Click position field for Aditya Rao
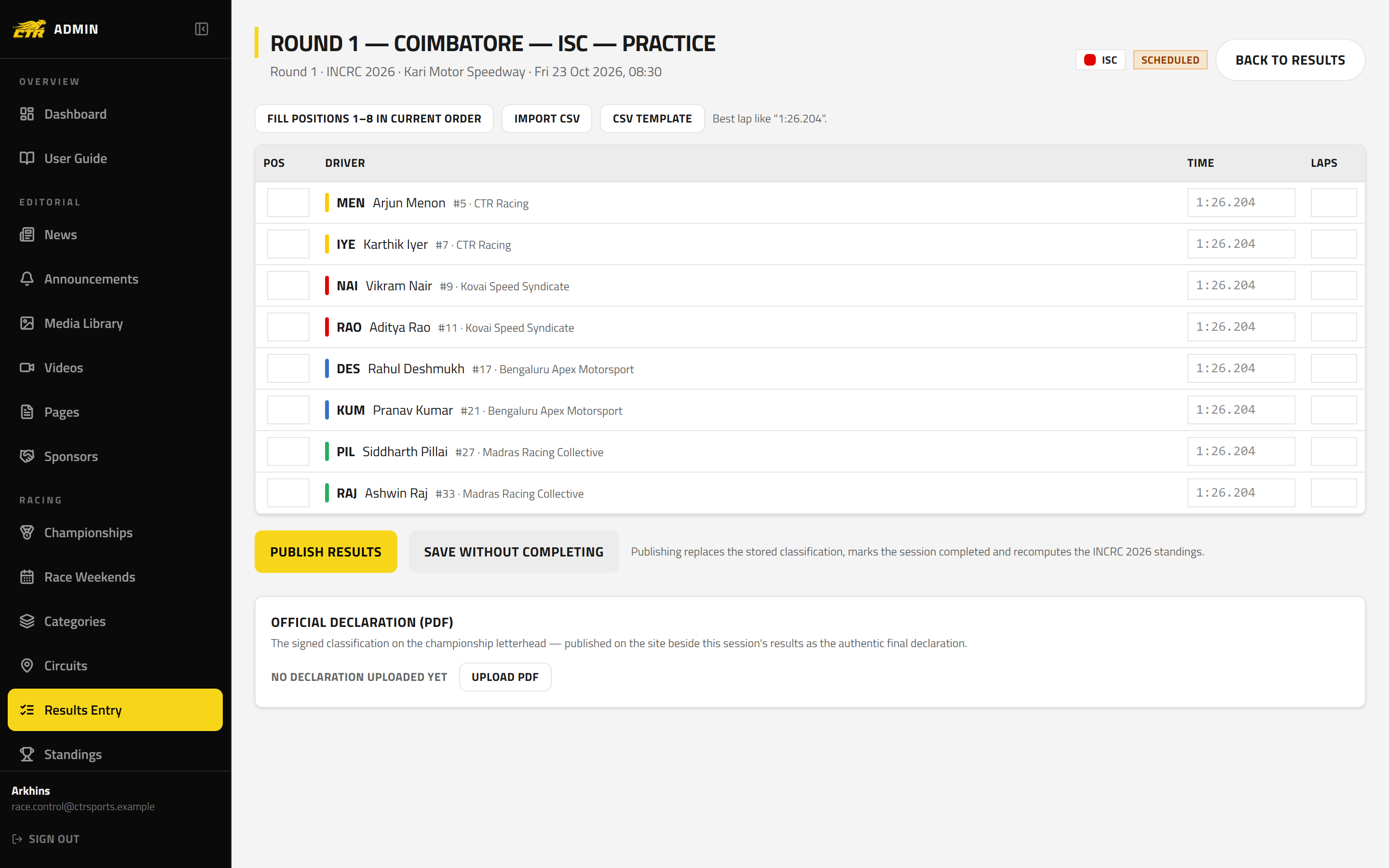The image size is (1389, 868). tap(288, 326)
